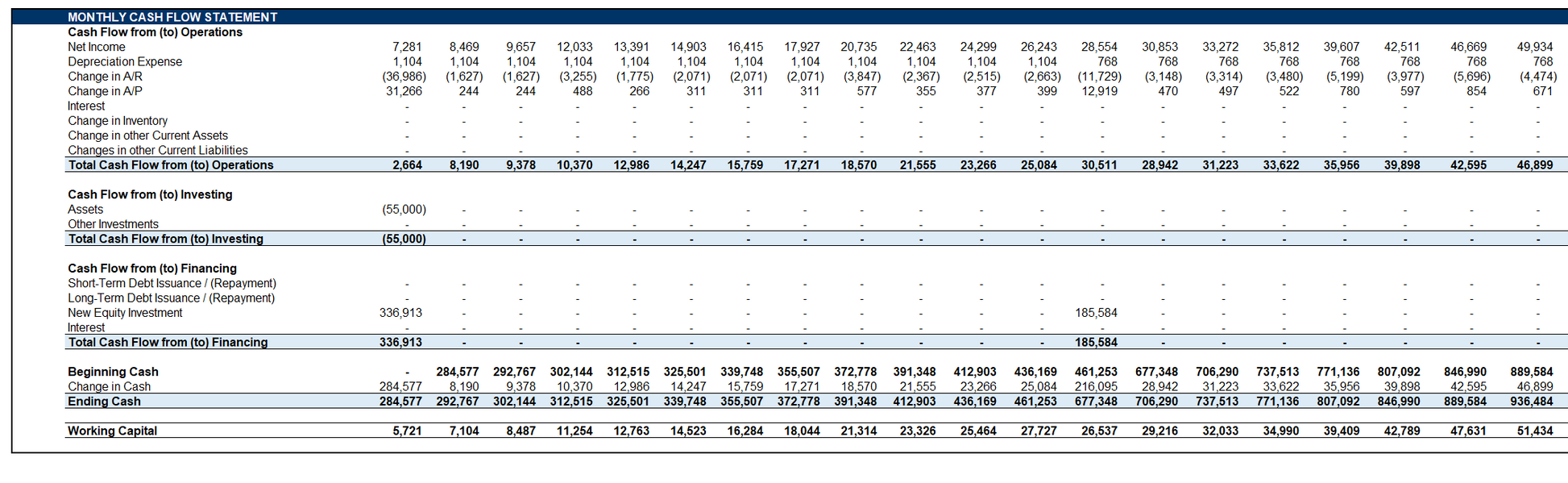Select the Cash Flow from (to) Investing heading
Viewport: 1568px width, 483px height.
coord(150,194)
